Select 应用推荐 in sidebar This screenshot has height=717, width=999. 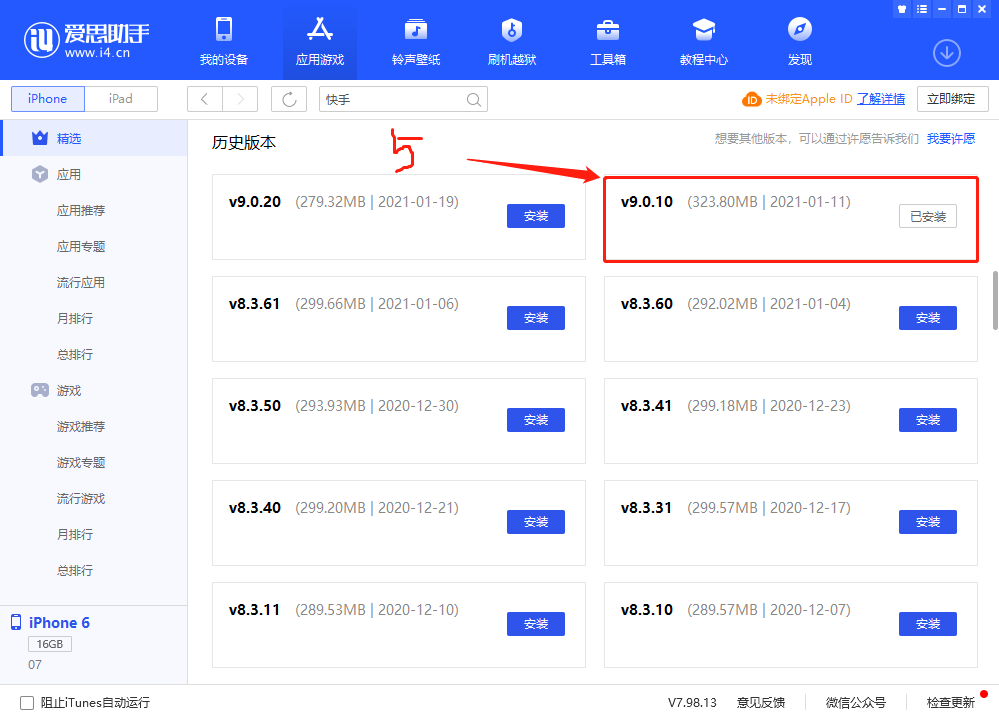coord(81,210)
